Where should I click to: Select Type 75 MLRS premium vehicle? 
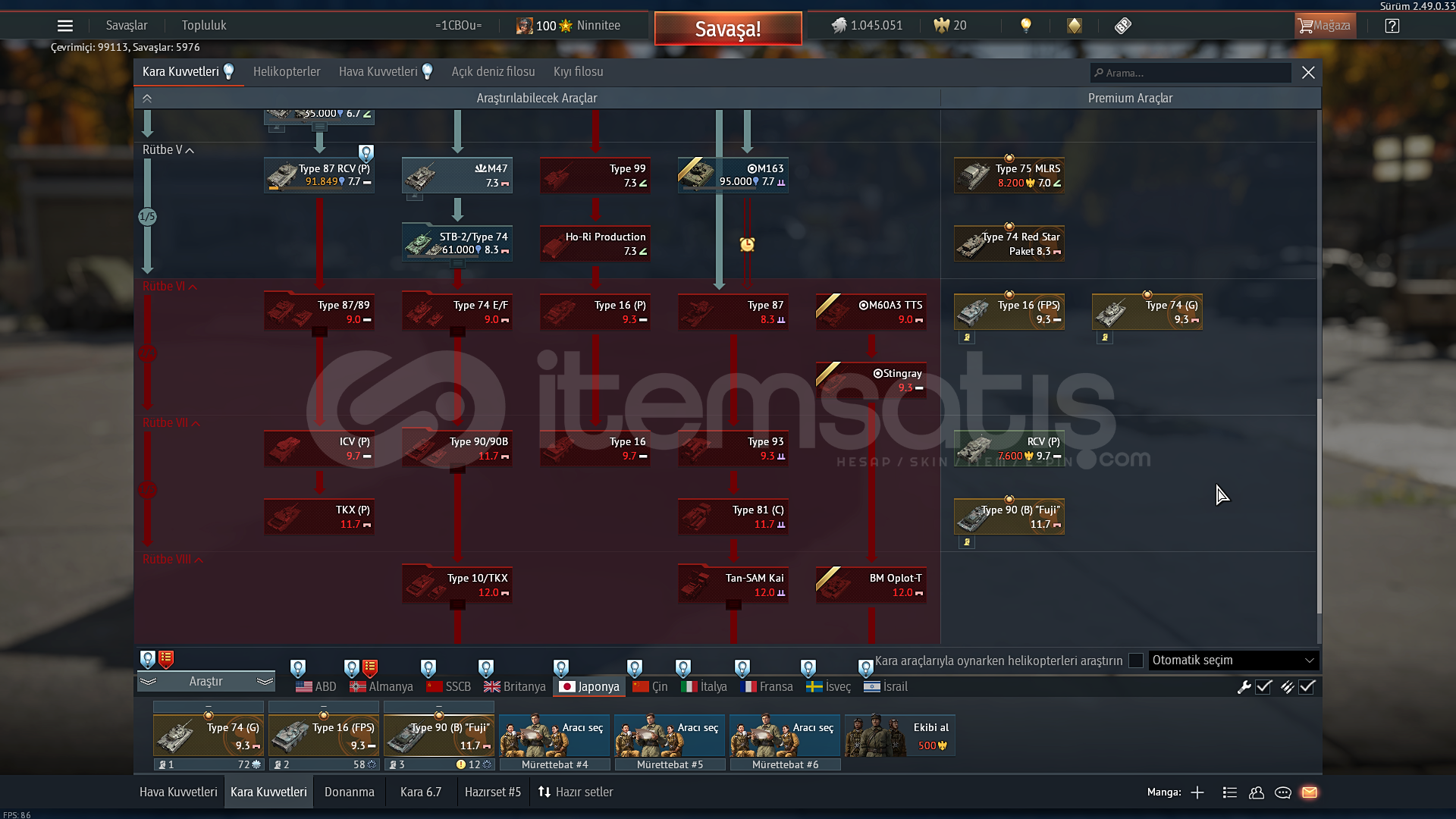pyautogui.click(x=1009, y=175)
